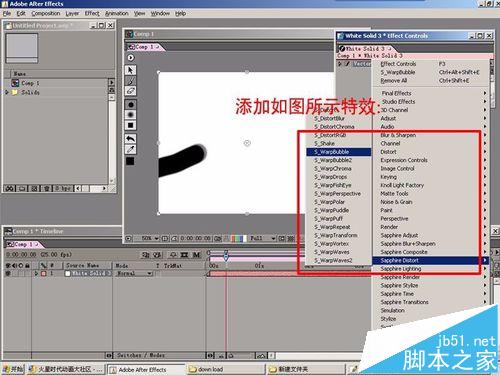
Task: Select the Paint Brush tool
Action: [x=130, y=80]
